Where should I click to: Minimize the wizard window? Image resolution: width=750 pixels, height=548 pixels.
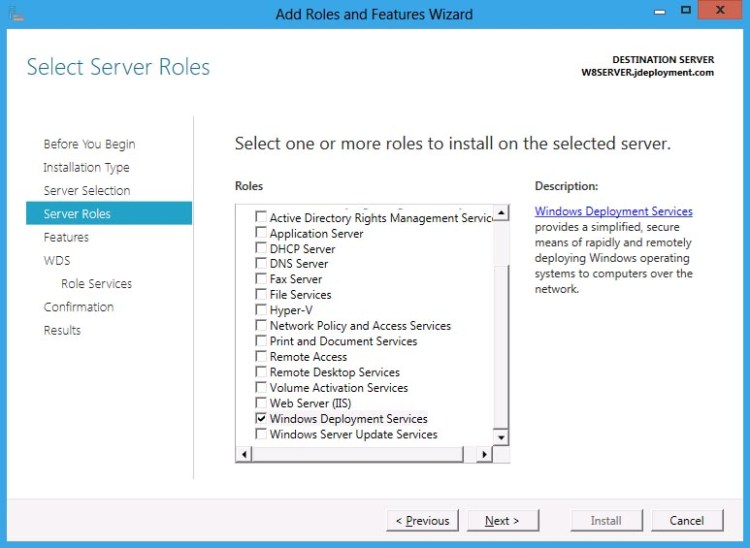click(x=659, y=11)
